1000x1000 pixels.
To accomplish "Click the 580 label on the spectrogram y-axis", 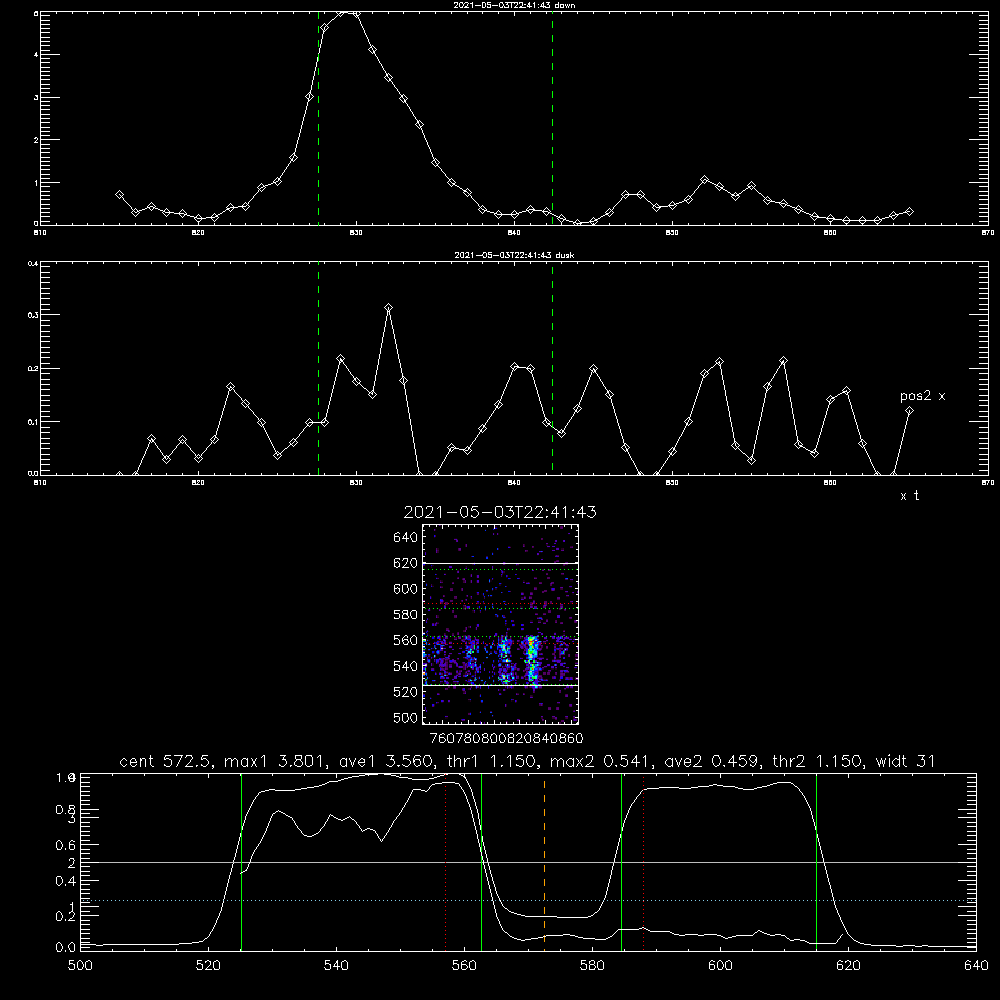I will (406, 615).
